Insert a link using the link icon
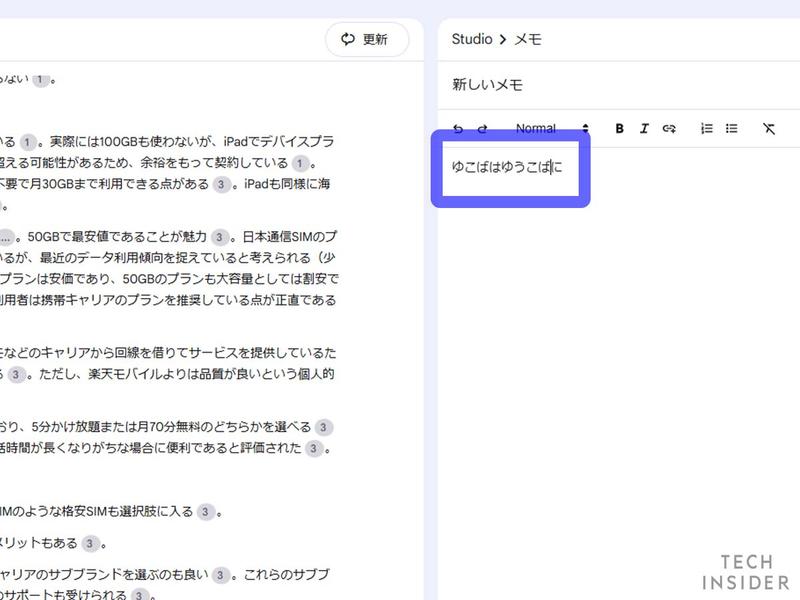 pos(671,128)
